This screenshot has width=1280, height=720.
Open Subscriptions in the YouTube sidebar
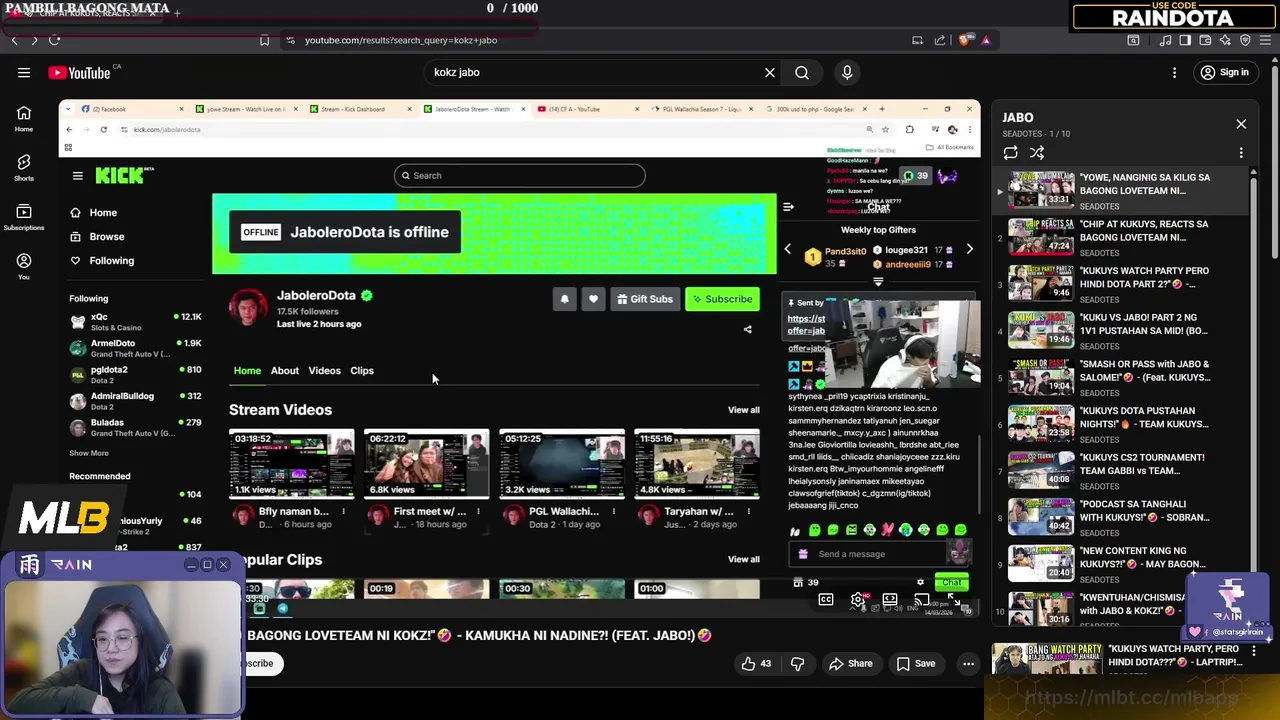24,217
